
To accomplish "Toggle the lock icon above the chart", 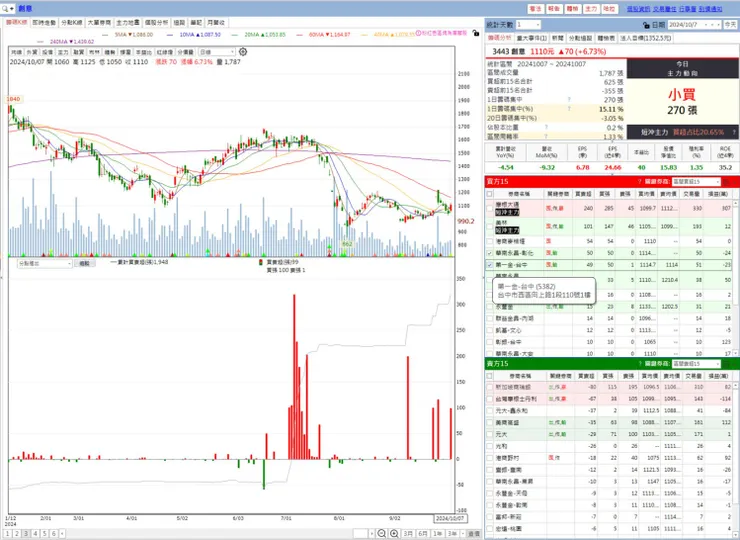I will tap(476, 33).
